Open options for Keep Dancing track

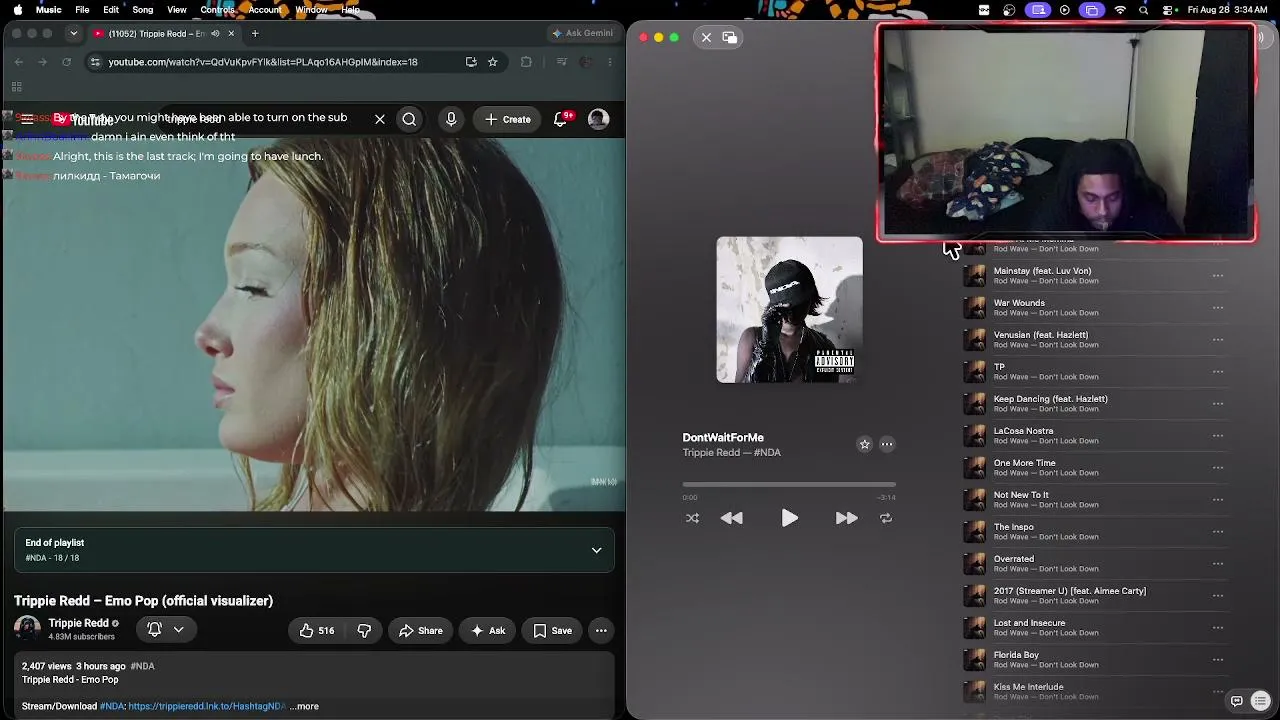(x=1218, y=404)
